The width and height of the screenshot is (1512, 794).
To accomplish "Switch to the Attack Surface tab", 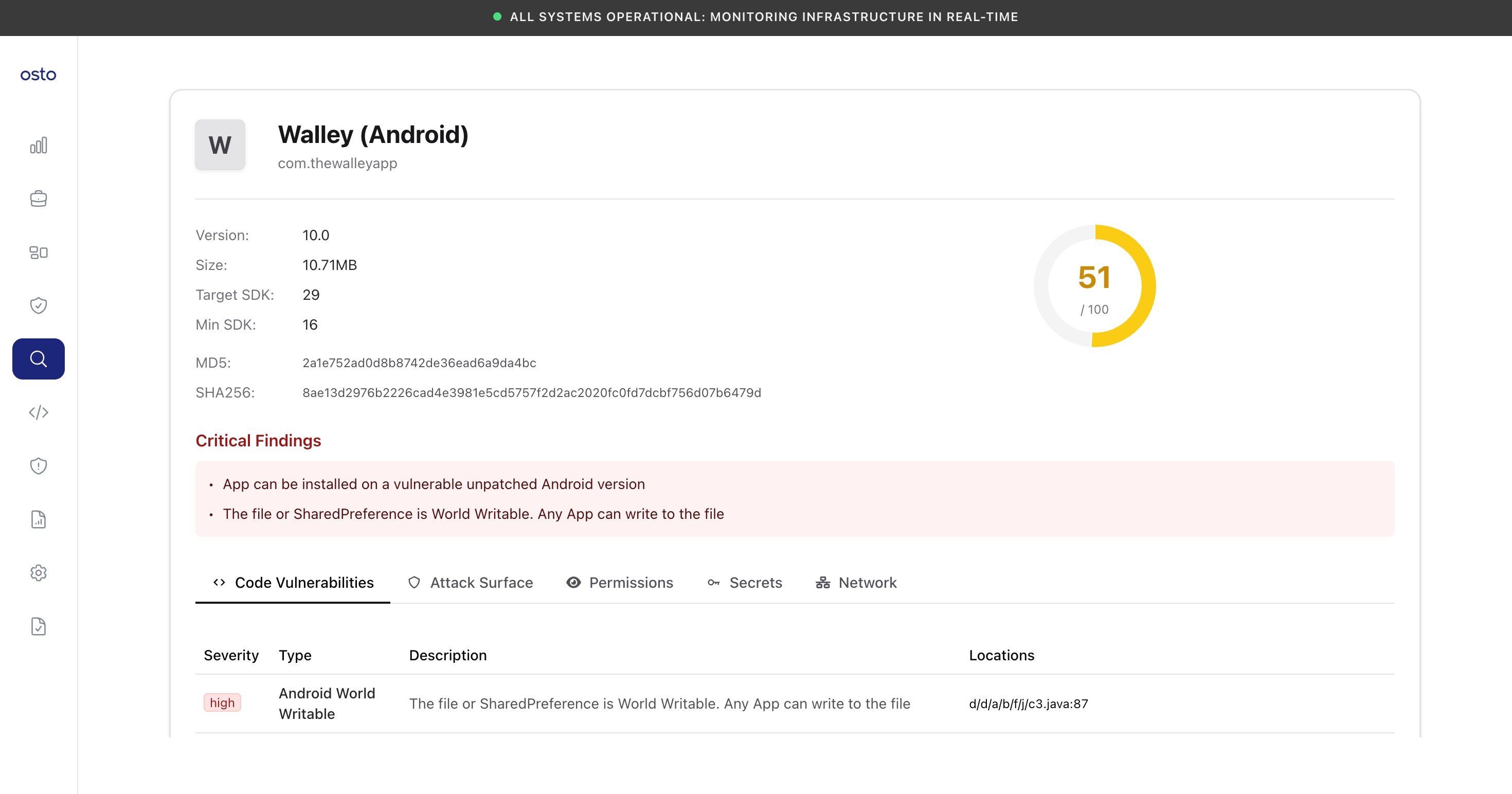I will point(470,583).
